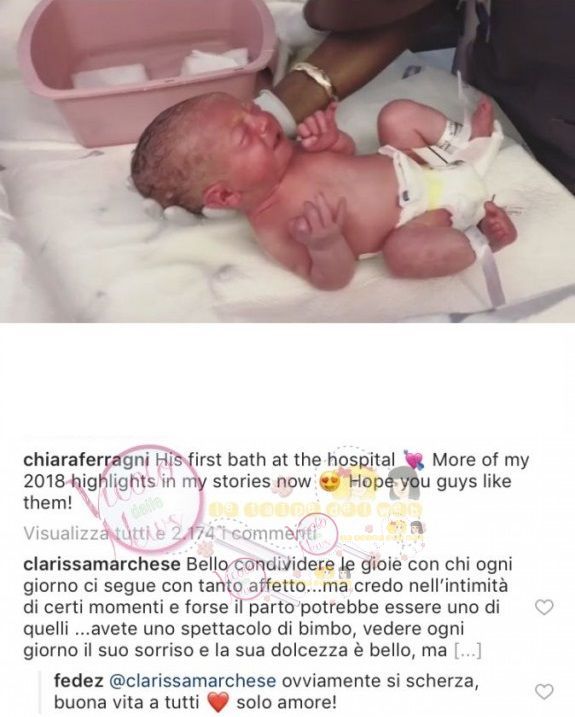The image size is (575, 717).
Task: Follow the @clarissamarchese mention in fedez's reply
Action: point(193,681)
